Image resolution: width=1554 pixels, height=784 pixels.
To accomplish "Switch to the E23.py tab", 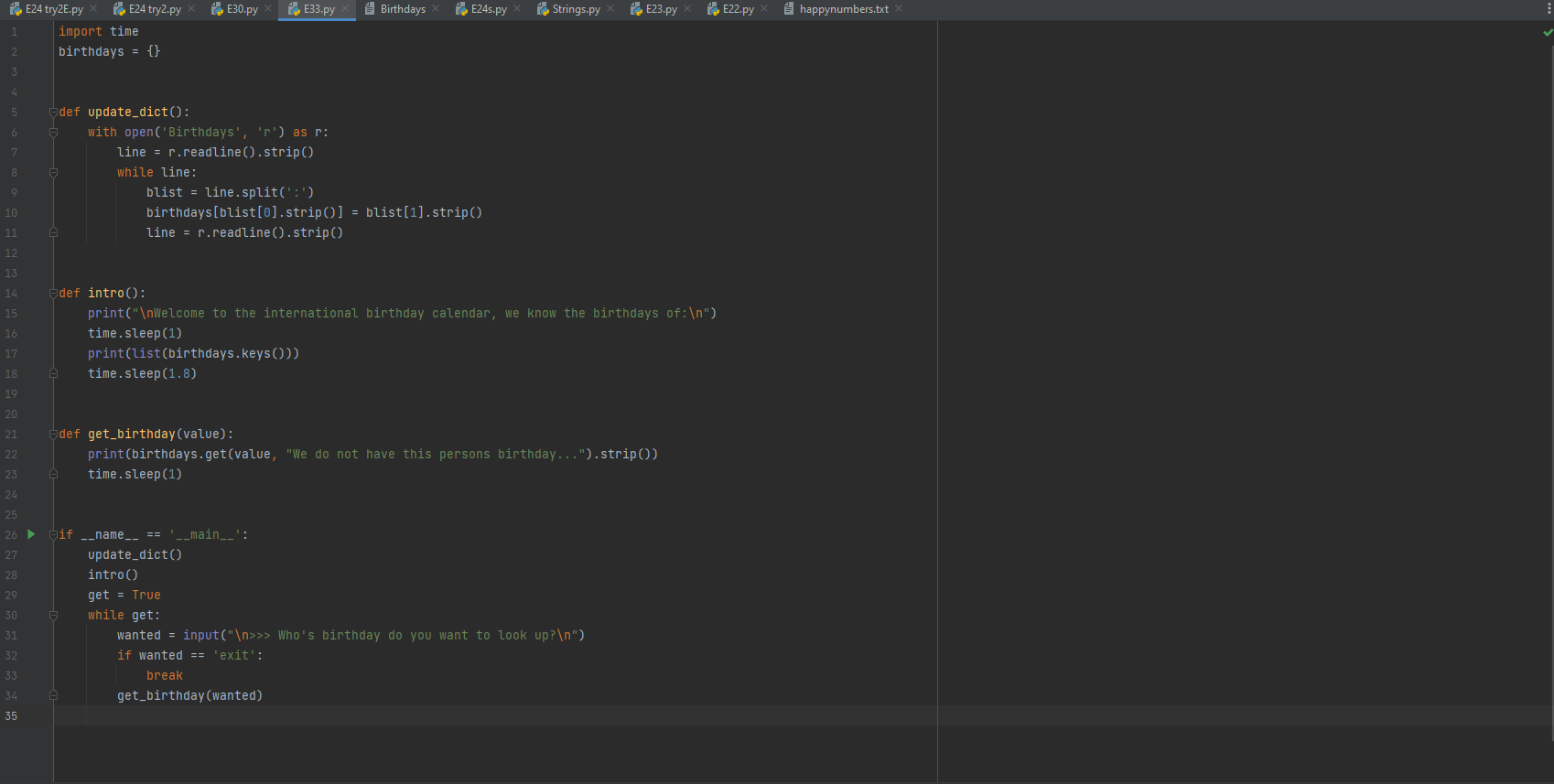I will pyautogui.click(x=661, y=9).
